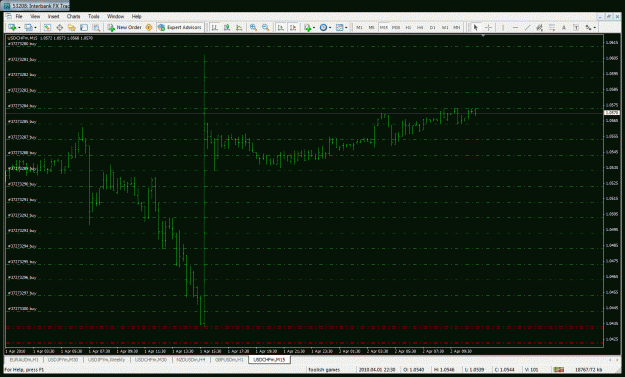The width and height of the screenshot is (625, 377).
Task: Select the Trendline drawing tool
Action: pyautogui.click(x=527, y=27)
